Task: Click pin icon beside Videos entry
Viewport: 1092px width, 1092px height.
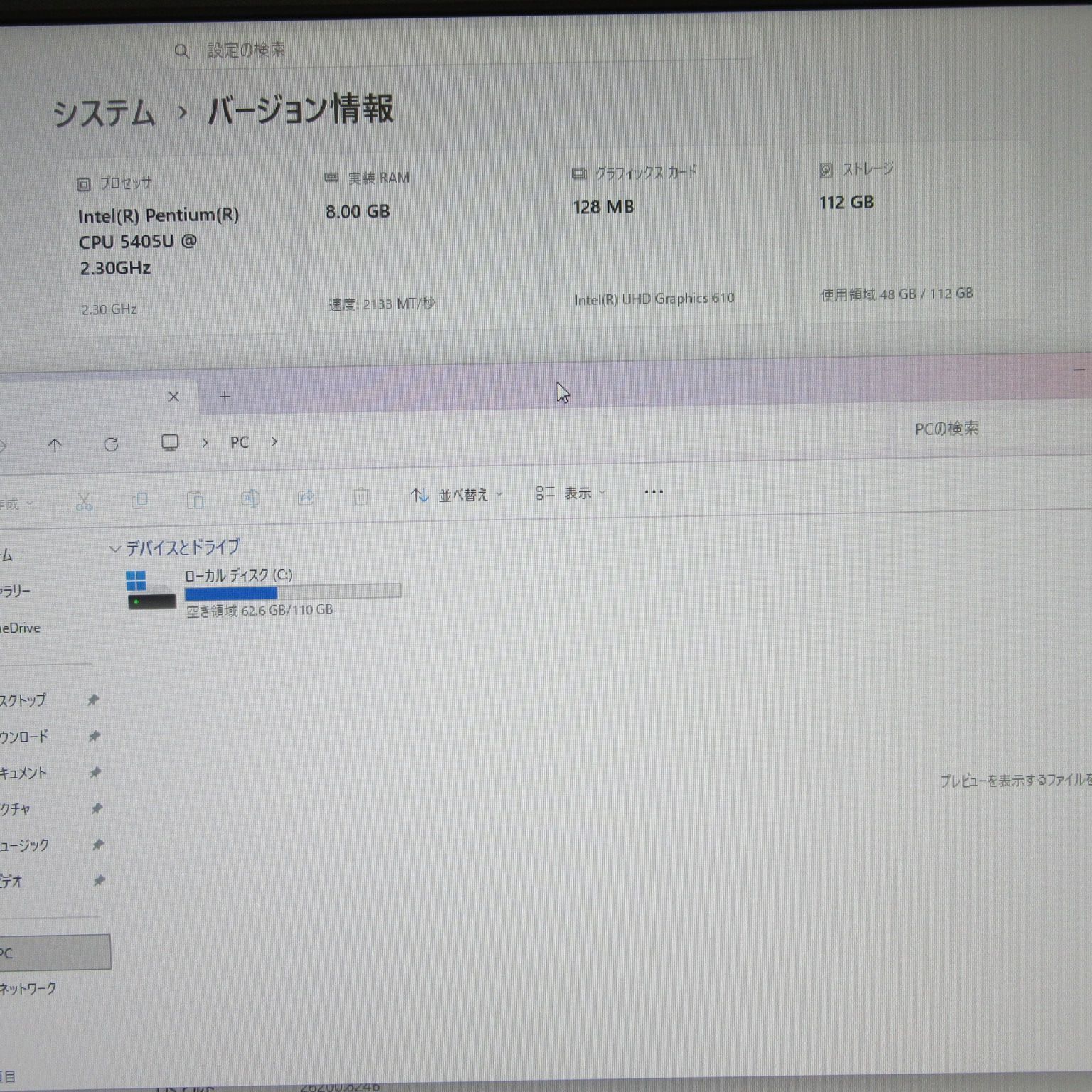Action: coord(100,881)
